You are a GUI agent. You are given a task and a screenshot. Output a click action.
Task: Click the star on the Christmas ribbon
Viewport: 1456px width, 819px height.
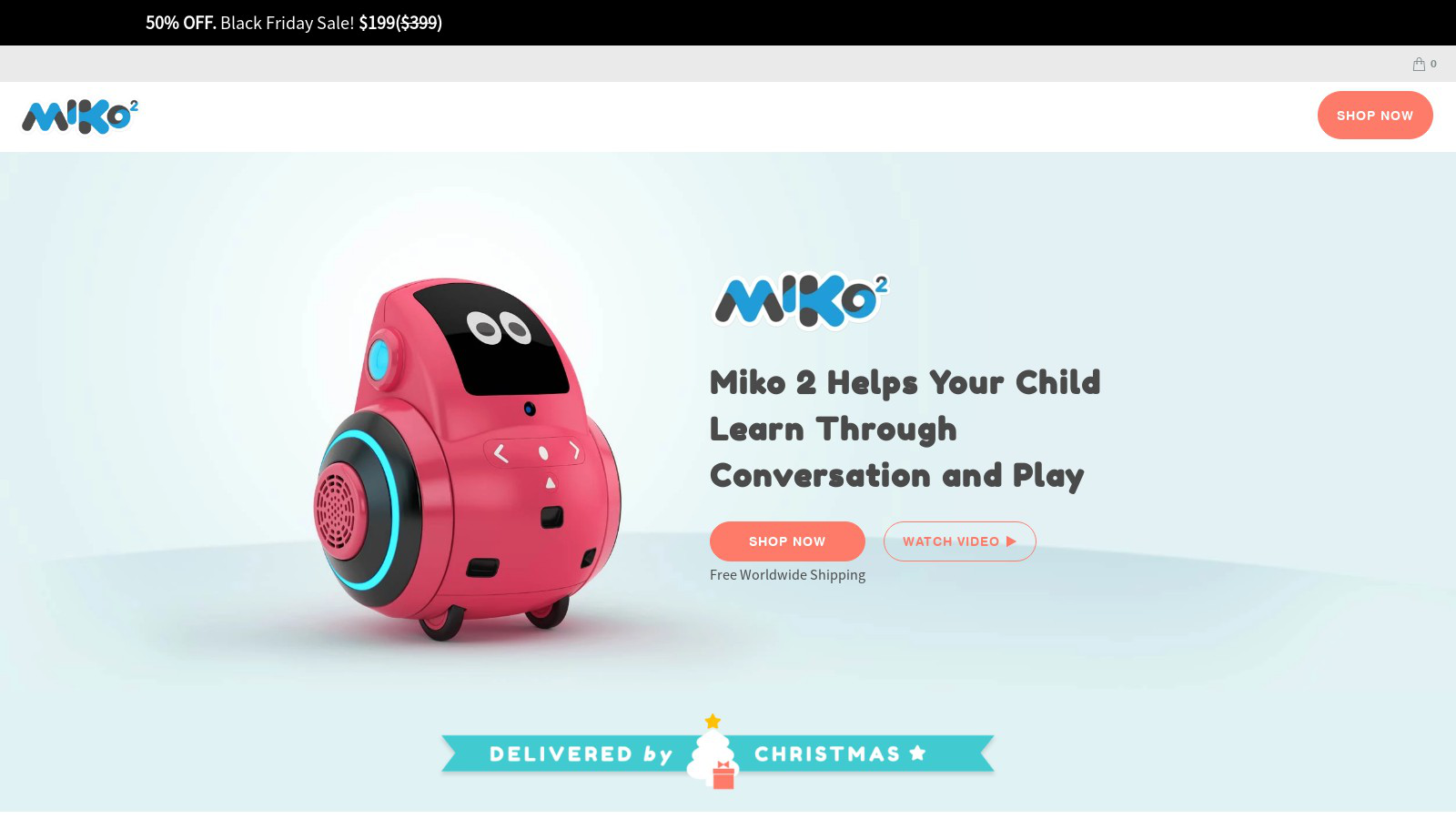click(917, 753)
